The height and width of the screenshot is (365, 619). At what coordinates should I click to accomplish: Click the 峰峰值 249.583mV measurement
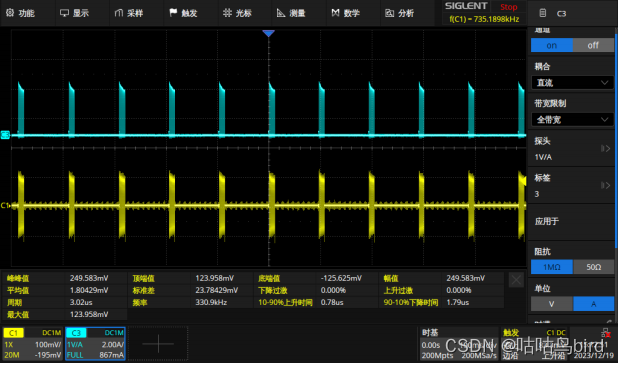65,278
